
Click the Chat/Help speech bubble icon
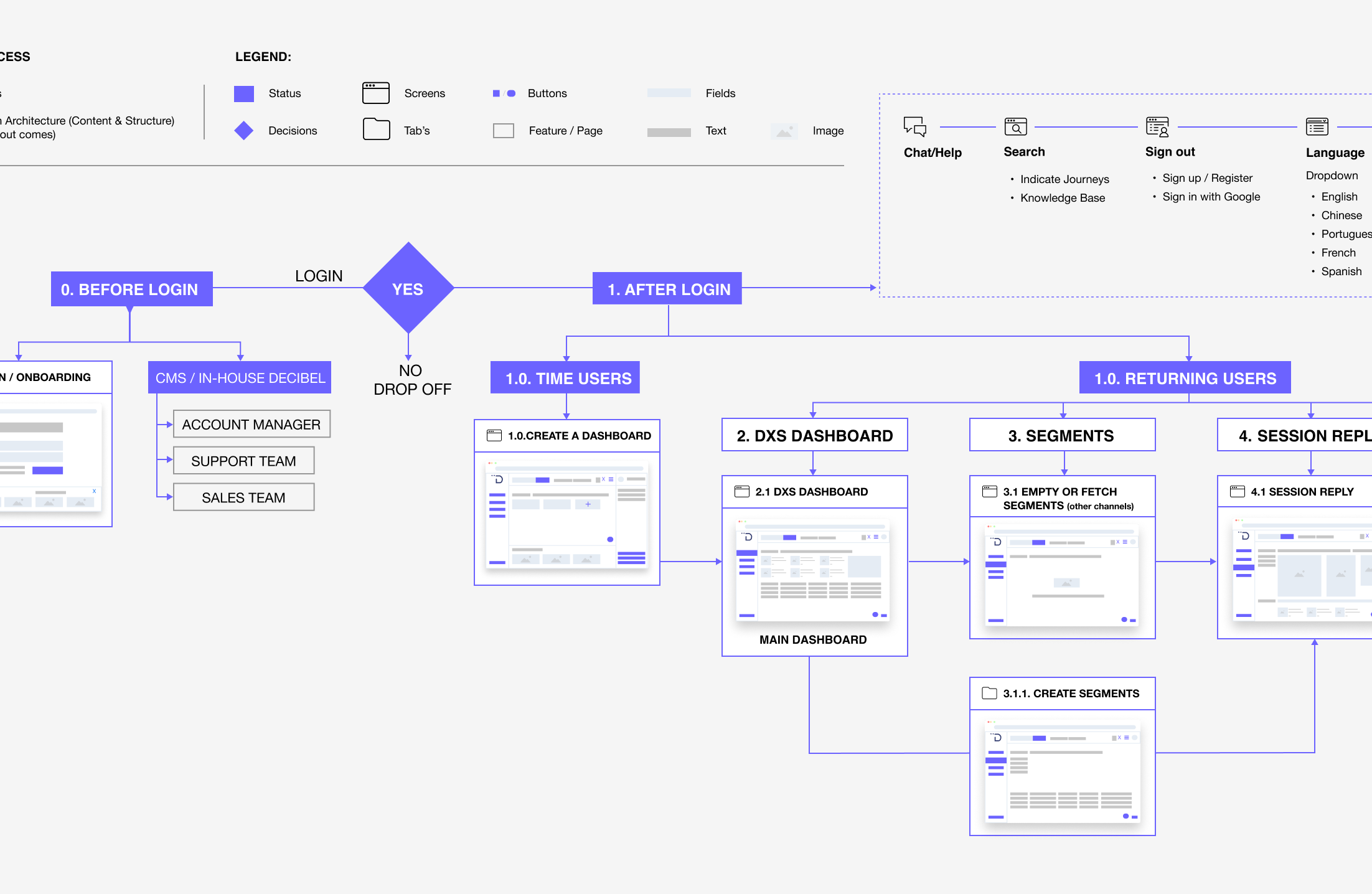tap(914, 126)
